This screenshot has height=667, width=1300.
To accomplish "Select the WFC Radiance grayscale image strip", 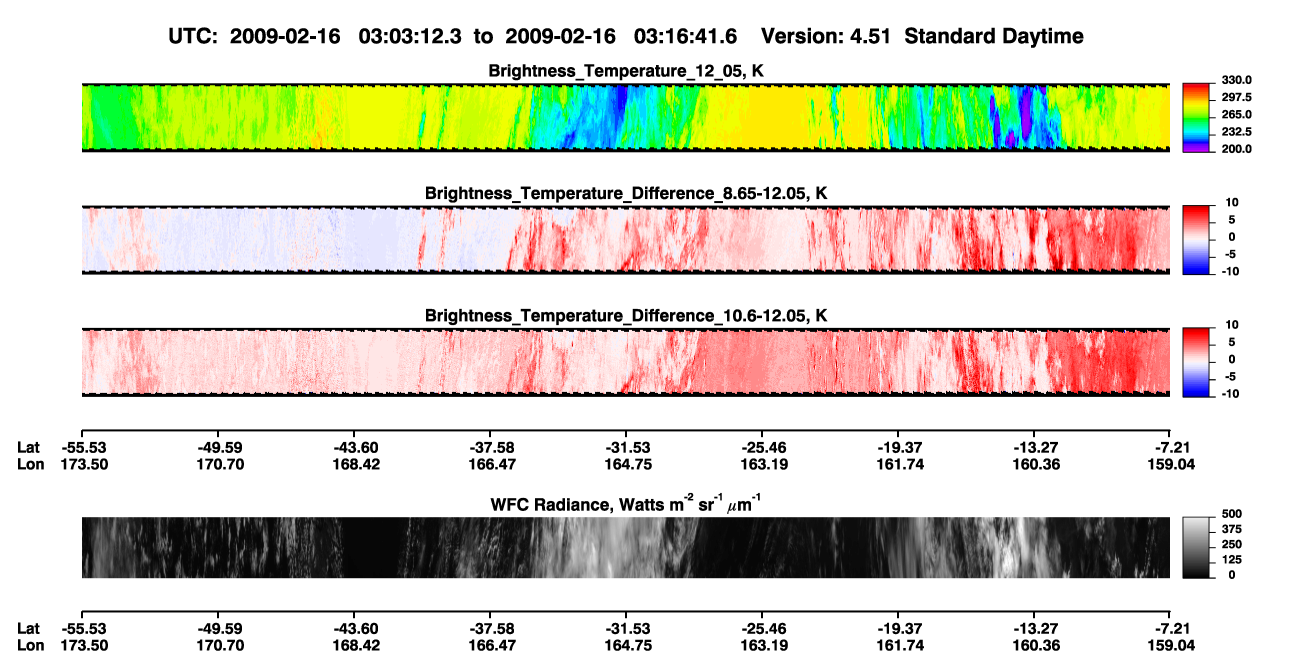I will 625,548.
